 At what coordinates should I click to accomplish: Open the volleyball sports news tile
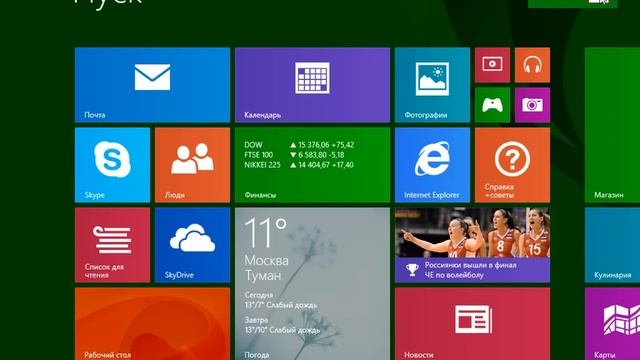(472, 245)
